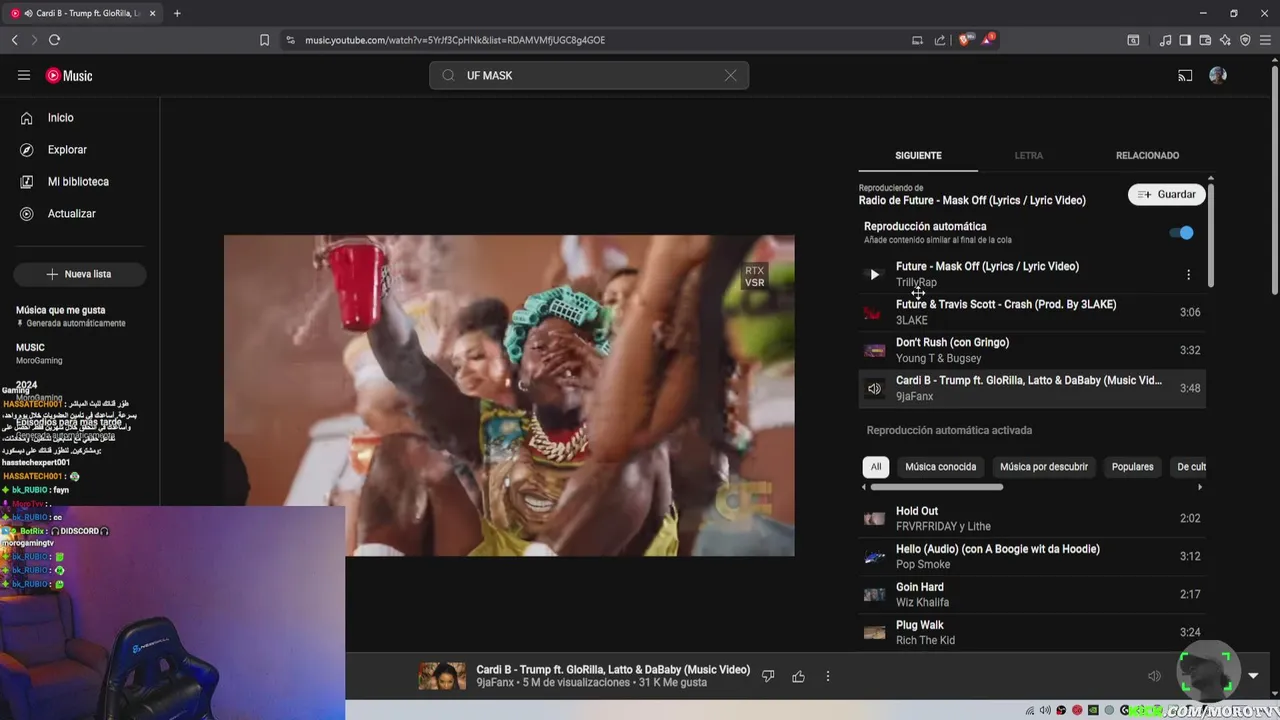The height and width of the screenshot is (720, 1280).
Task: Dislike the Cardi B track
Action: (x=768, y=676)
